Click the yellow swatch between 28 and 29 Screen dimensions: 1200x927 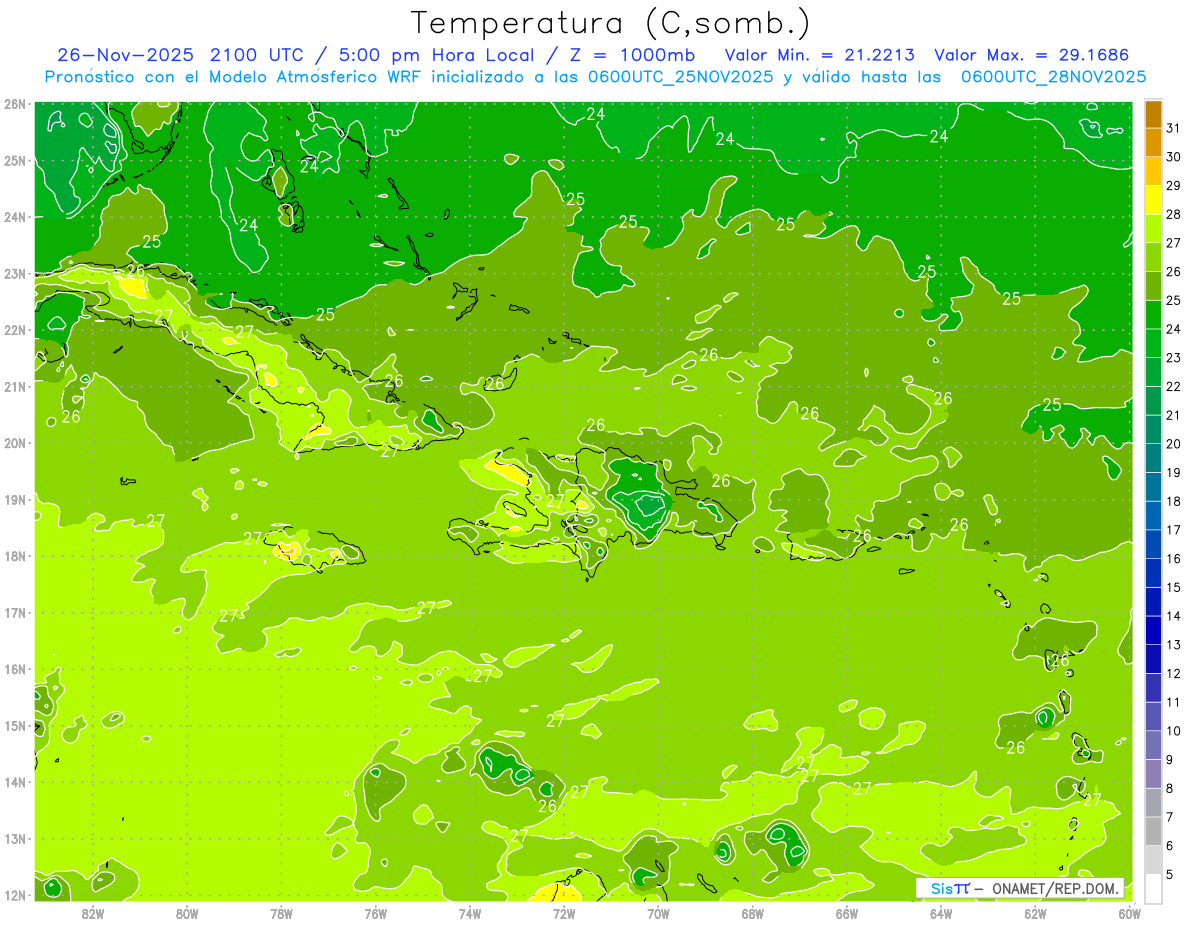pyautogui.click(x=1153, y=200)
